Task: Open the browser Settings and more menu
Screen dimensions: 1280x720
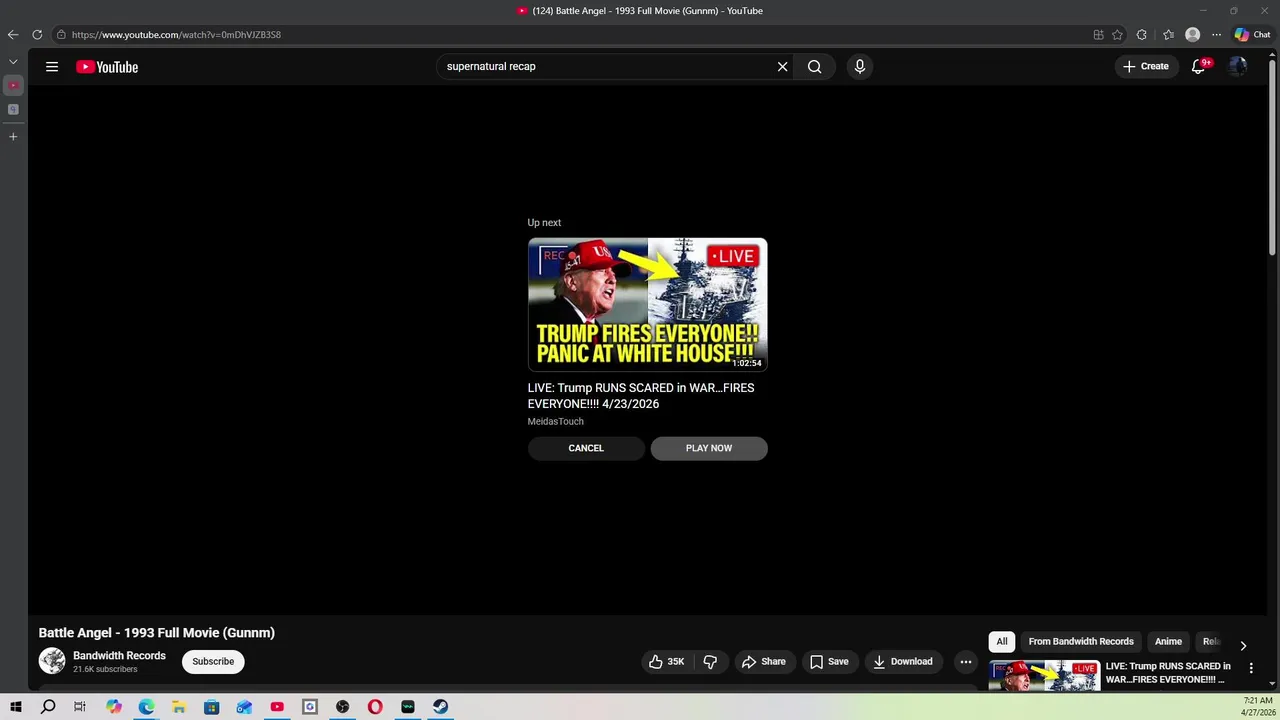Action: pos(1216,35)
